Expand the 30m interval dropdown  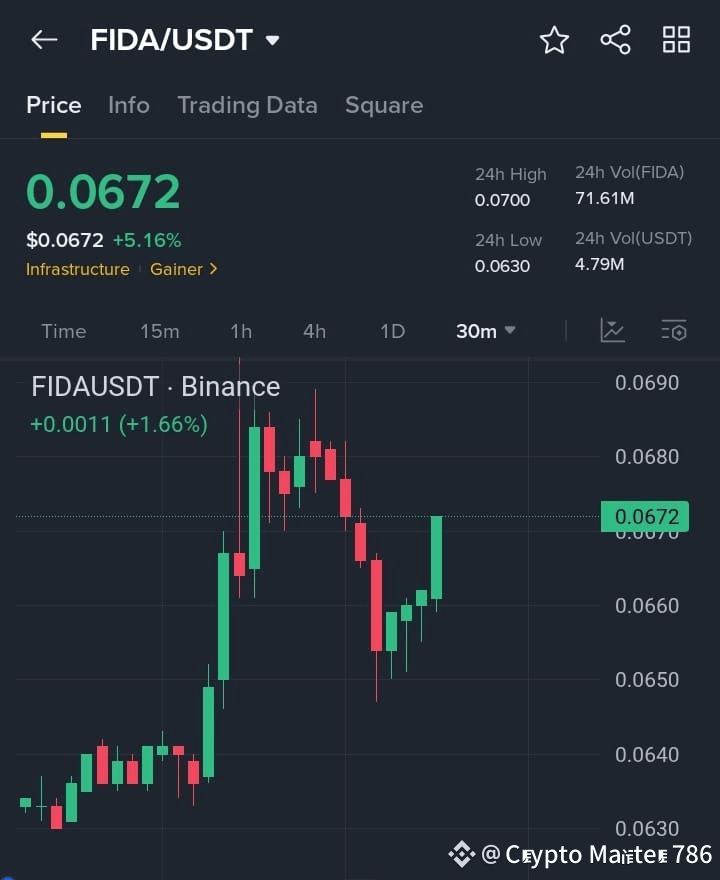(x=485, y=331)
